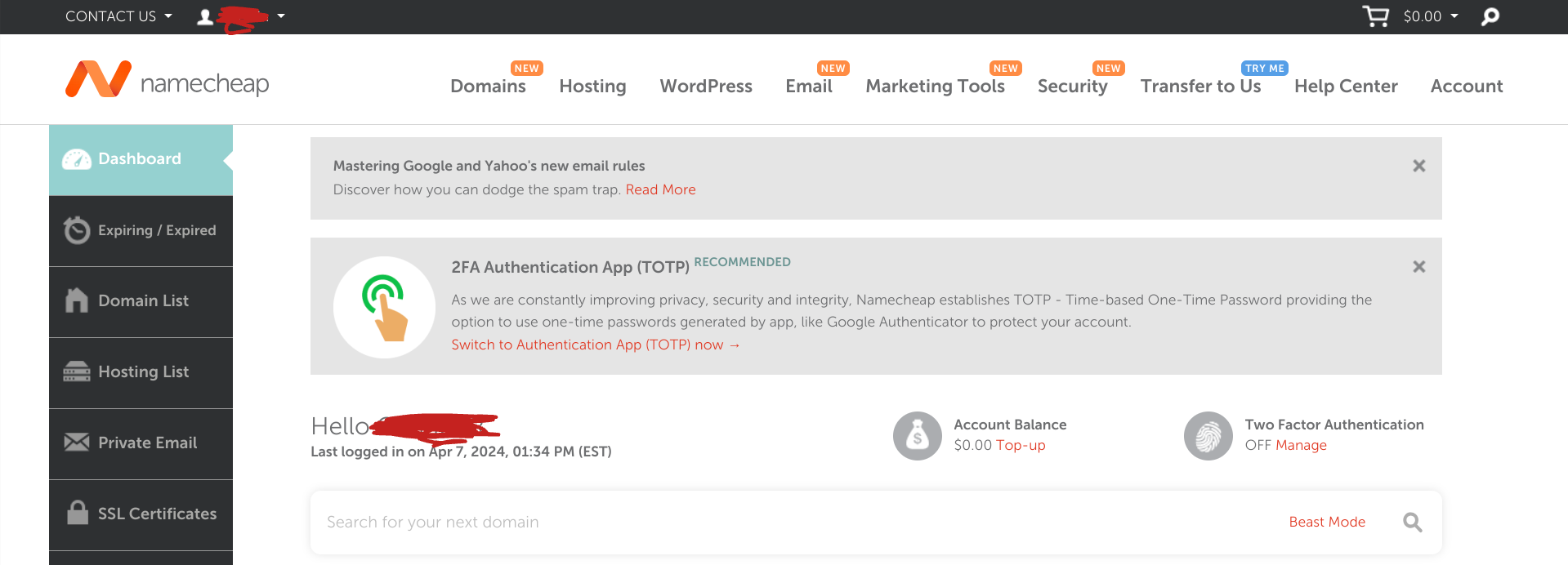Image resolution: width=1568 pixels, height=565 pixels.
Task: Enable Beast Mode search
Action: pyautogui.click(x=1327, y=522)
